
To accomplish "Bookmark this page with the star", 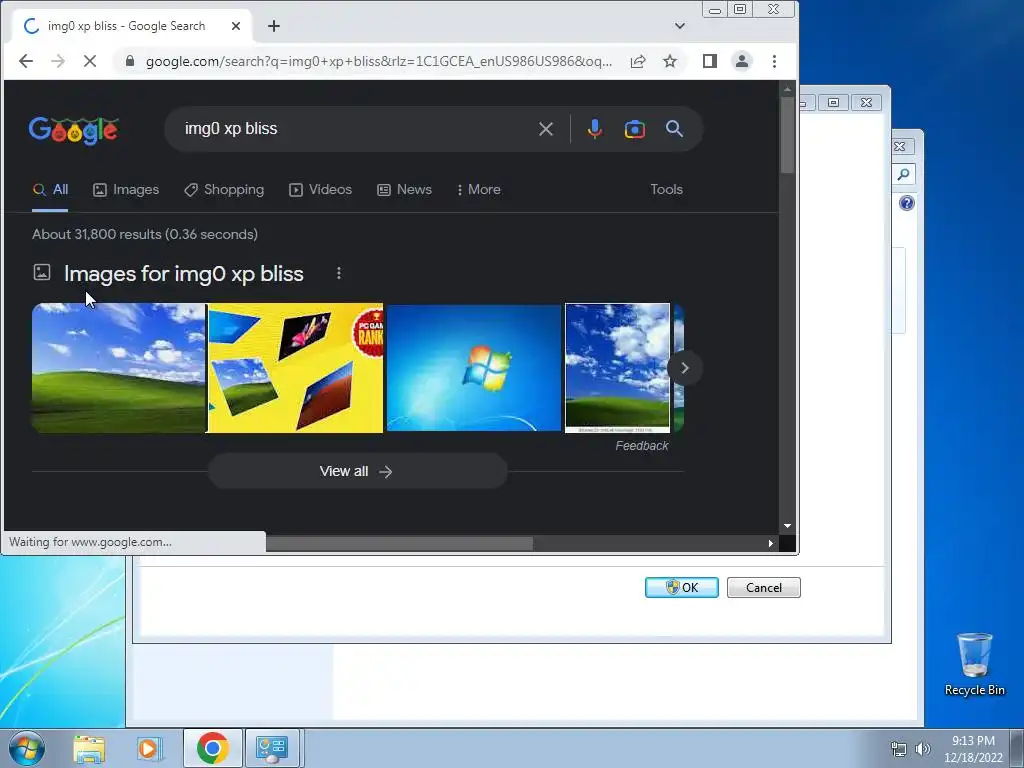I will point(670,61).
